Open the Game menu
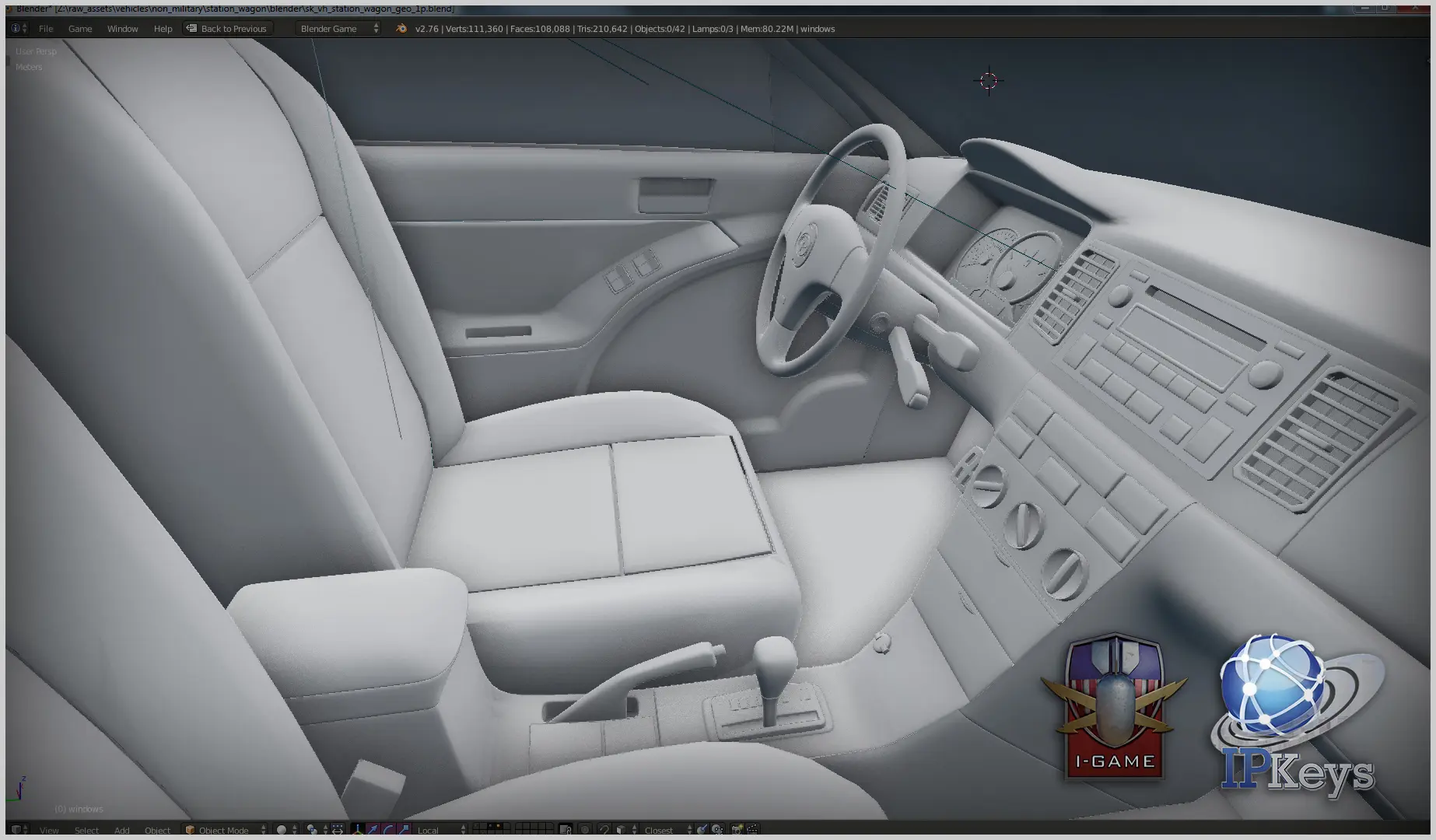Screen dimensions: 1436x840 pyautogui.click(x=80, y=29)
